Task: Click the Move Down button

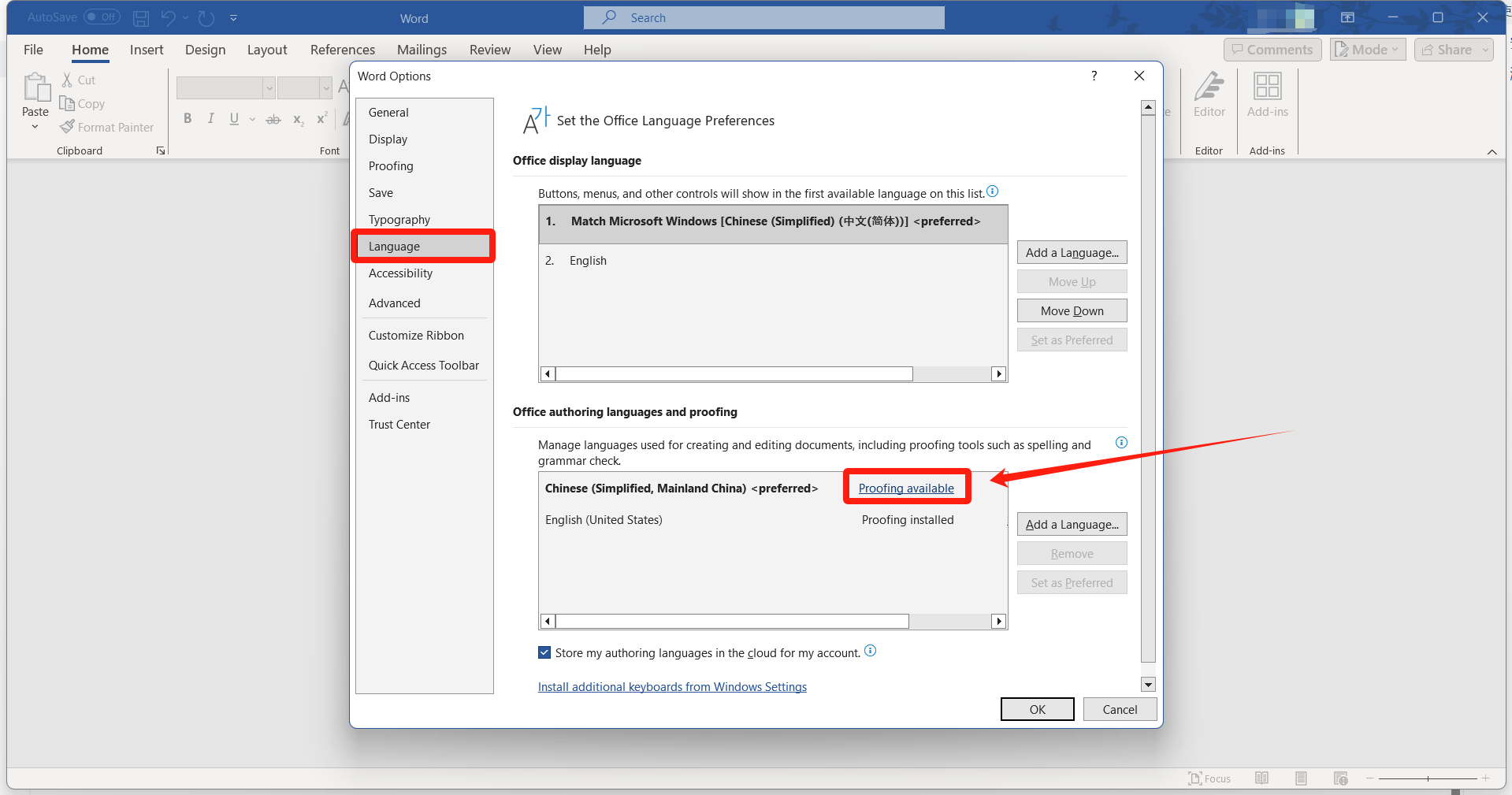Action: [1072, 311]
